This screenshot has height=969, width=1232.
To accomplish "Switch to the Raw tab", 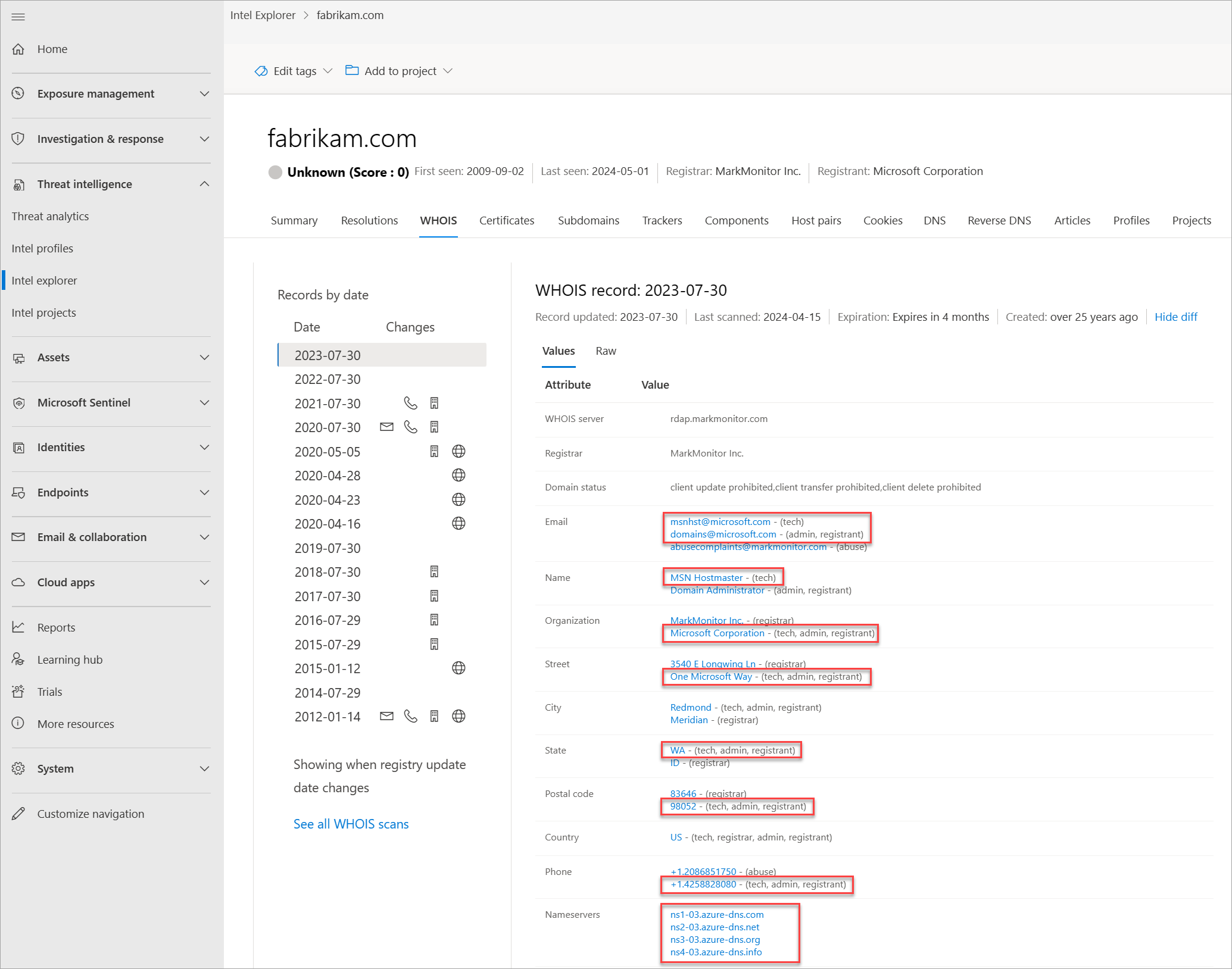I will (x=606, y=351).
